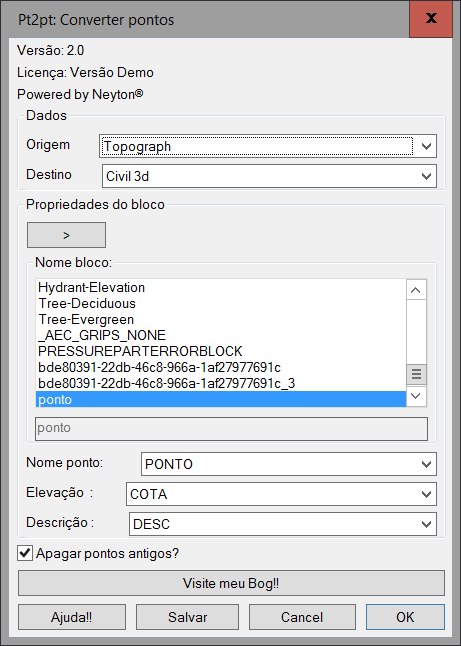Image resolution: width=461 pixels, height=646 pixels.
Task: Click the Salvar button
Action: coord(187,617)
